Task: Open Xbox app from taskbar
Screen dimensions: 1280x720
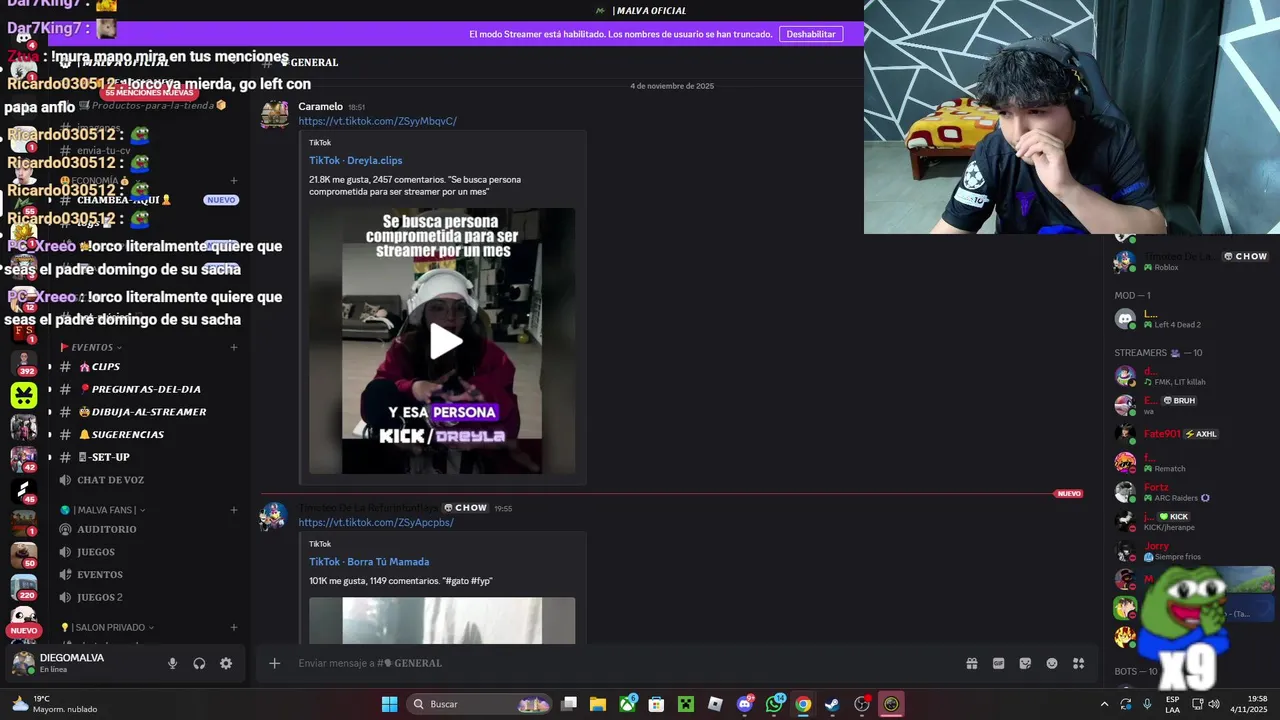Action: click(627, 704)
